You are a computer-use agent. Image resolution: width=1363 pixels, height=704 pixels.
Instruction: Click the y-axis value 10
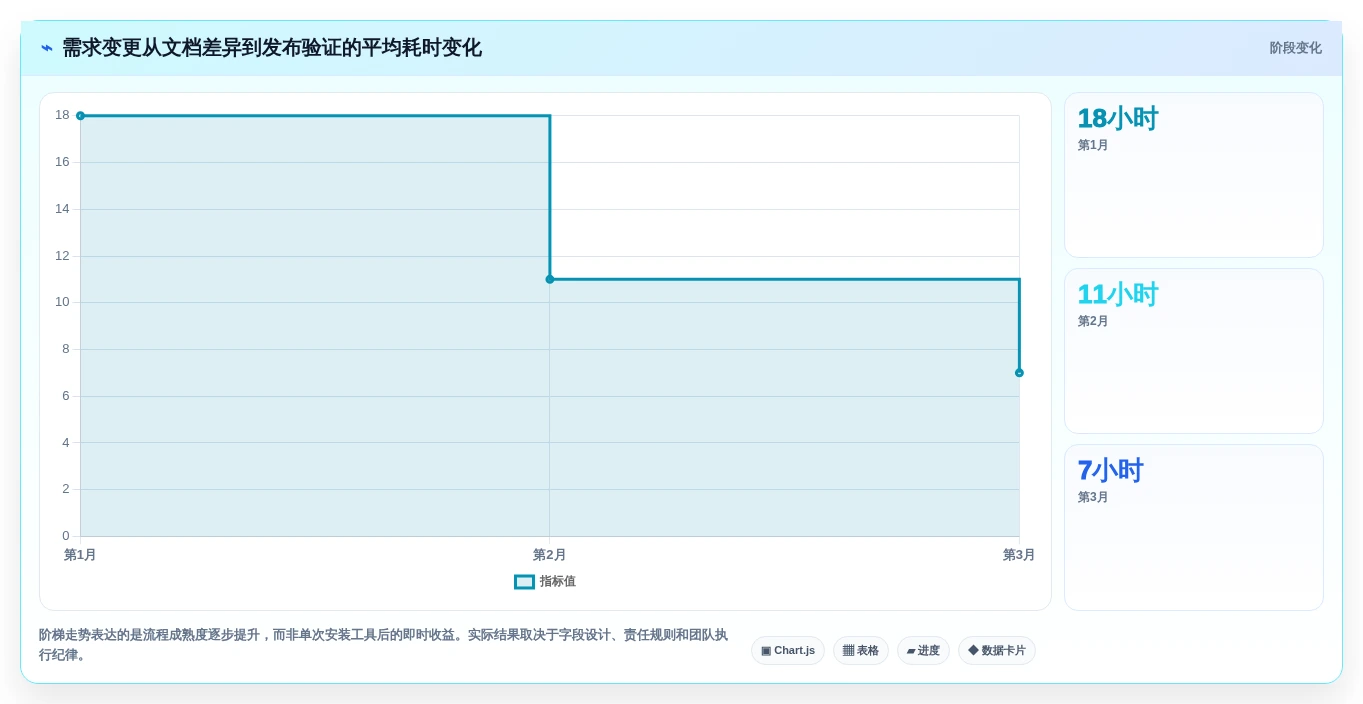pos(62,302)
